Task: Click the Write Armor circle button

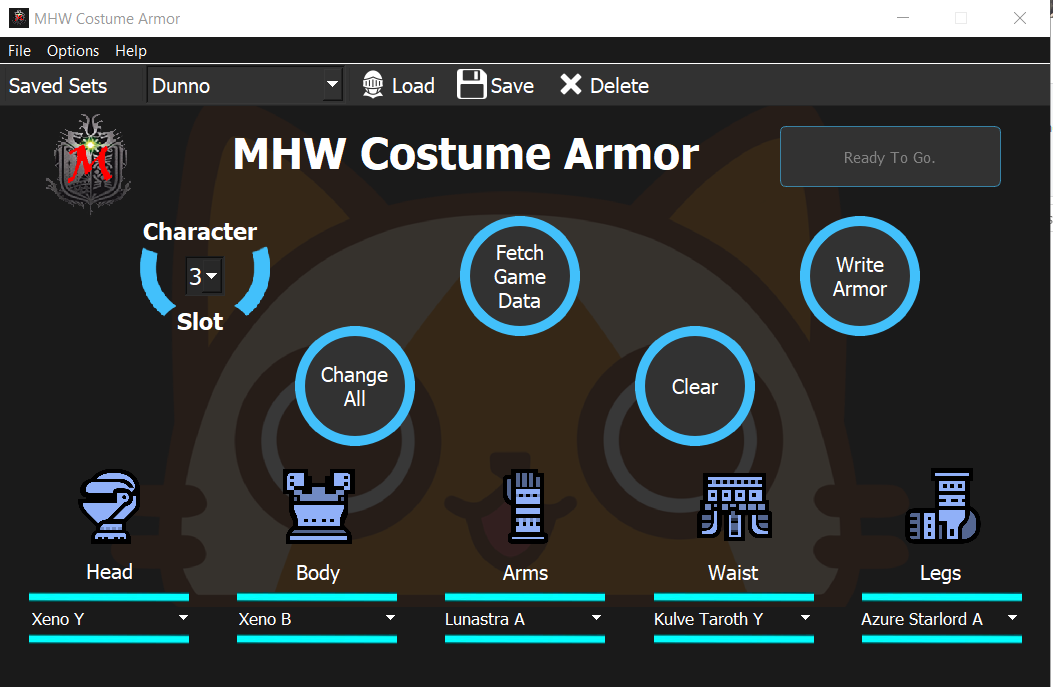Action: [860, 276]
